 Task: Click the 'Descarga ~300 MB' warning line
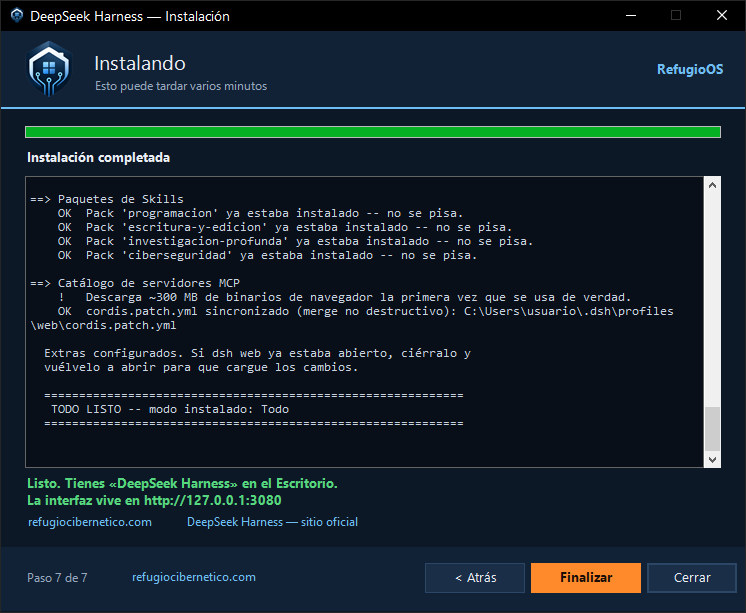(344, 297)
